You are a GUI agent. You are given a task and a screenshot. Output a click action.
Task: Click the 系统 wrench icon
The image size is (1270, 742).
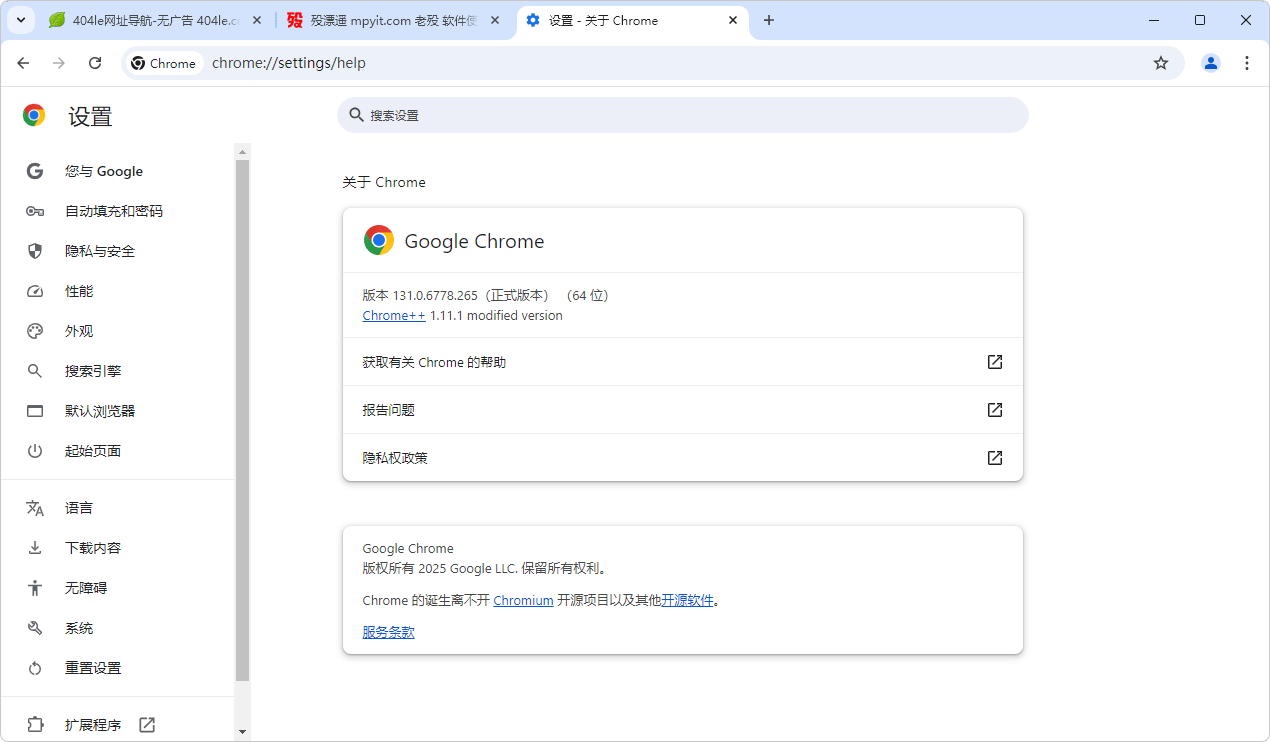tap(35, 628)
